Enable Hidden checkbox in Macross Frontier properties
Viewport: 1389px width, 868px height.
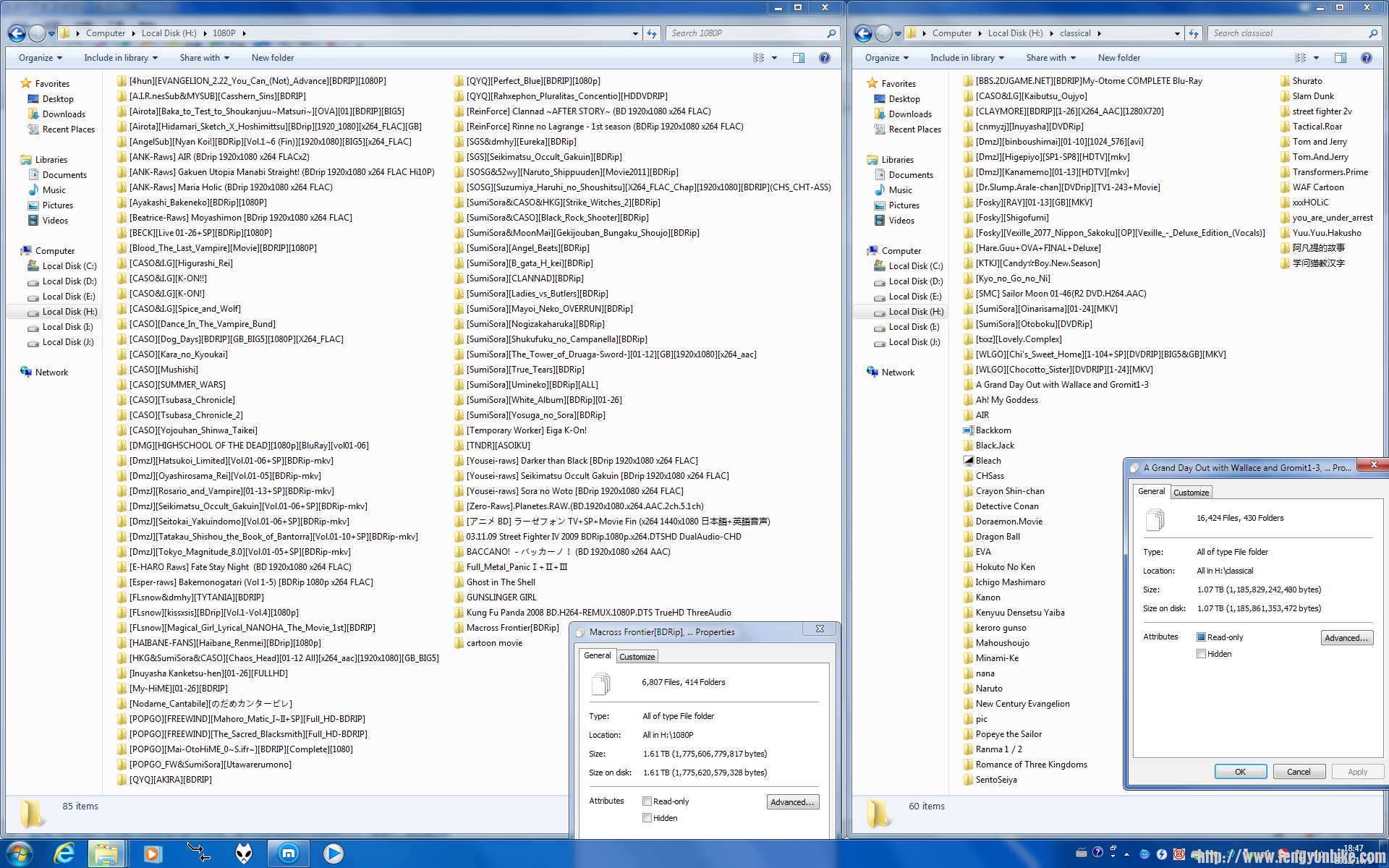(x=647, y=818)
